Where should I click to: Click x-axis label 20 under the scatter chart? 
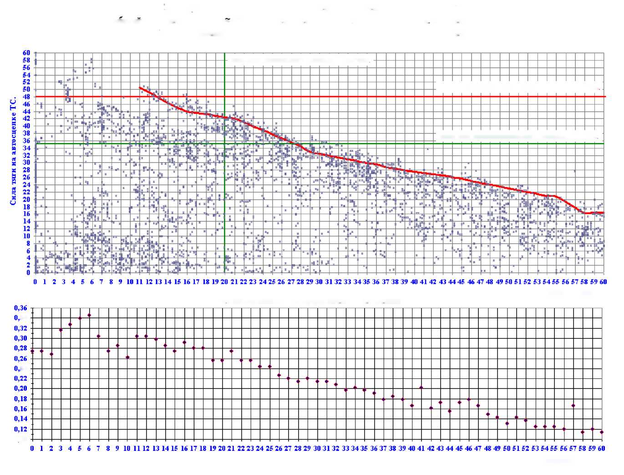click(224, 281)
